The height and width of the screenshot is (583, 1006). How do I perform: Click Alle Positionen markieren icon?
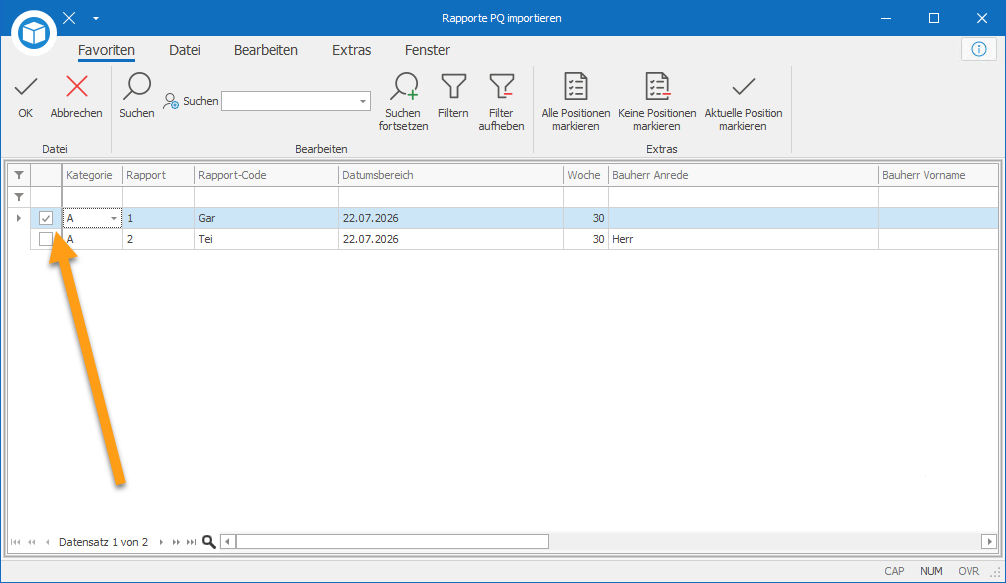coord(575,87)
